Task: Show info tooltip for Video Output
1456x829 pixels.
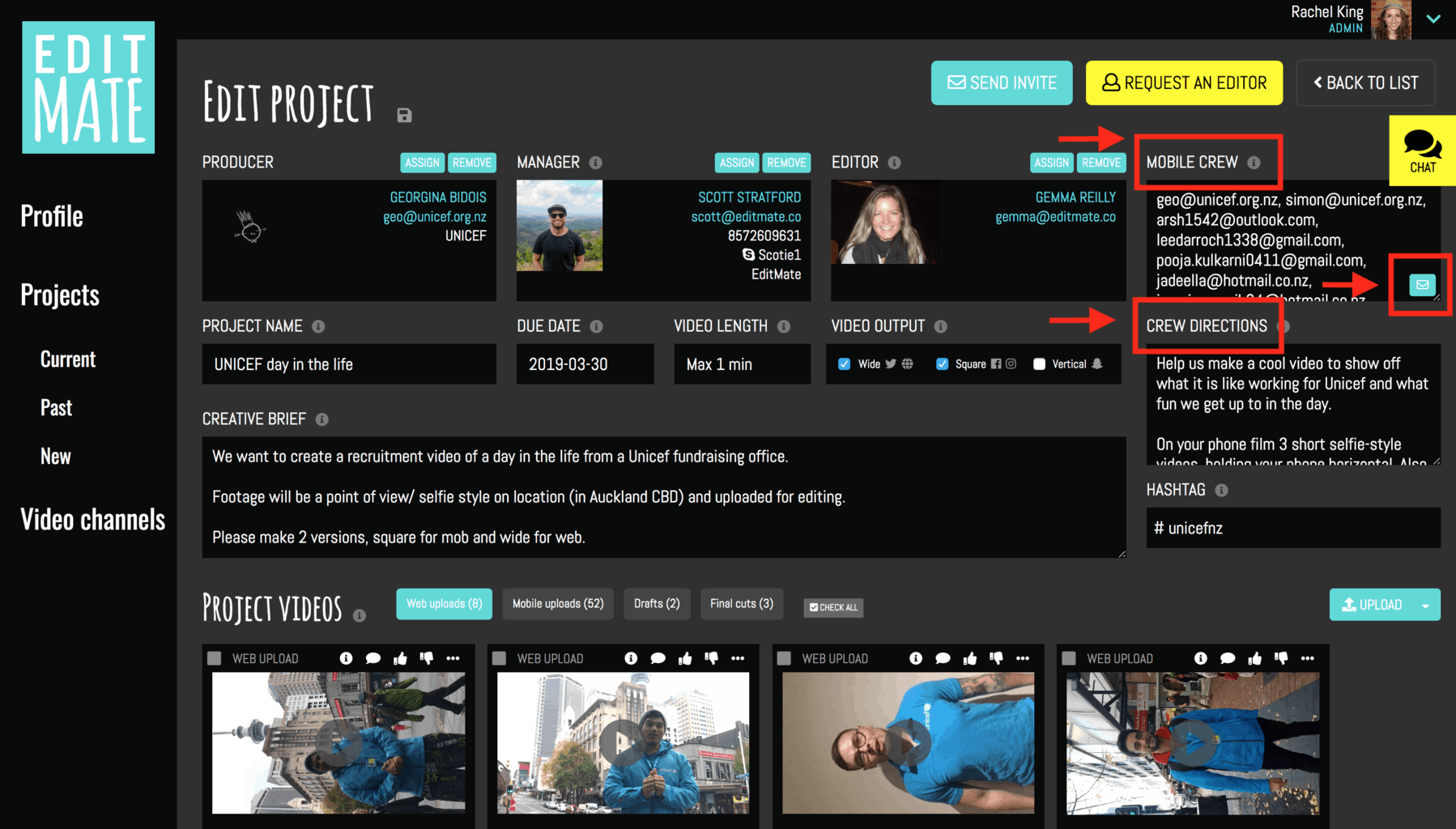Action: click(940, 326)
